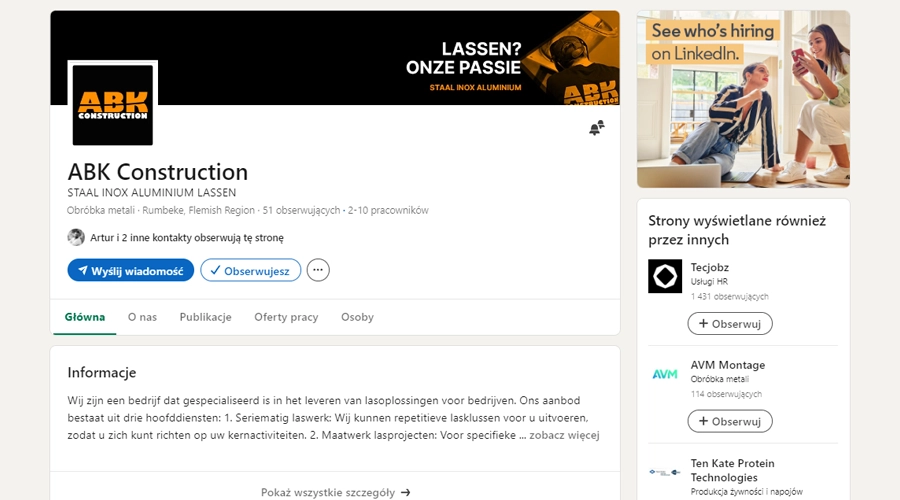This screenshot has height=500, width=900.
Task: Click the ABK Construction logo
Action: [x=113, y=105]
